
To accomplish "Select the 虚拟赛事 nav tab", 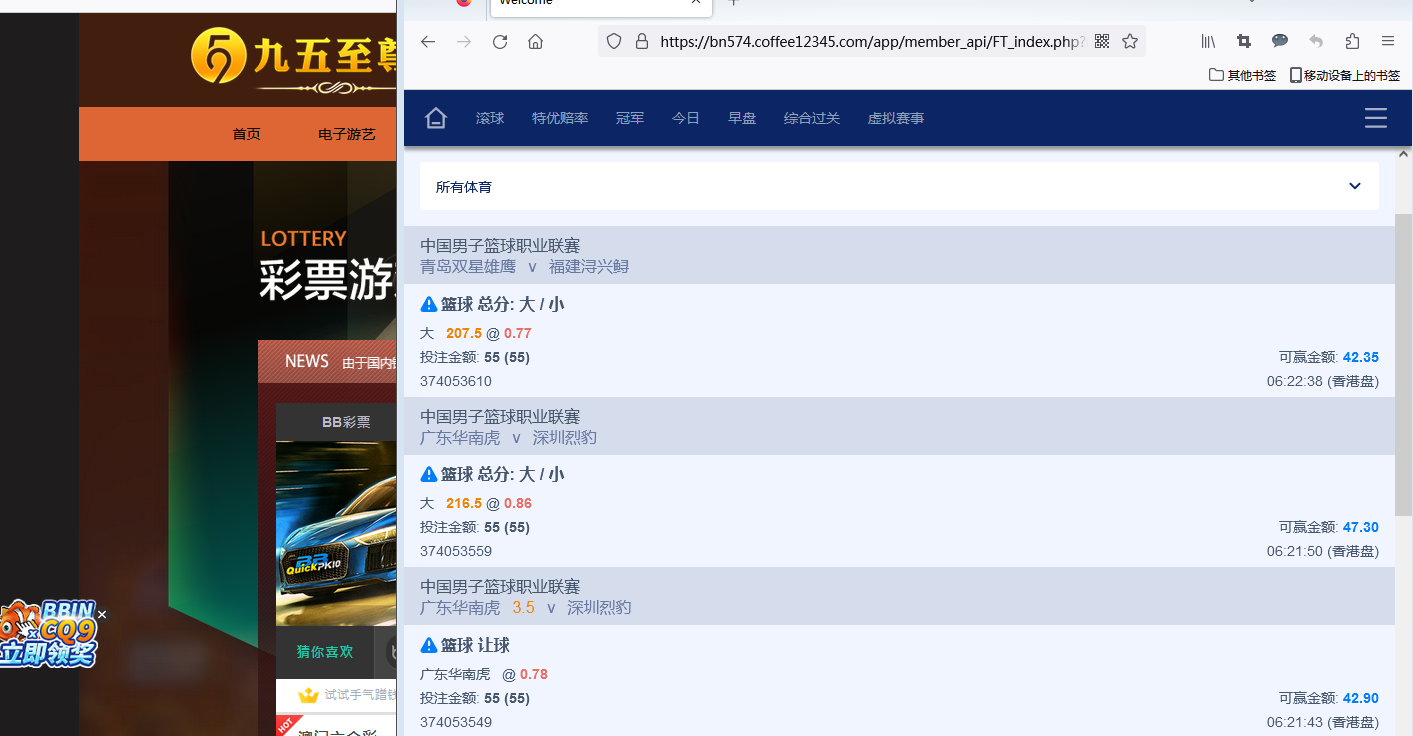I will (x=896, y=118).
